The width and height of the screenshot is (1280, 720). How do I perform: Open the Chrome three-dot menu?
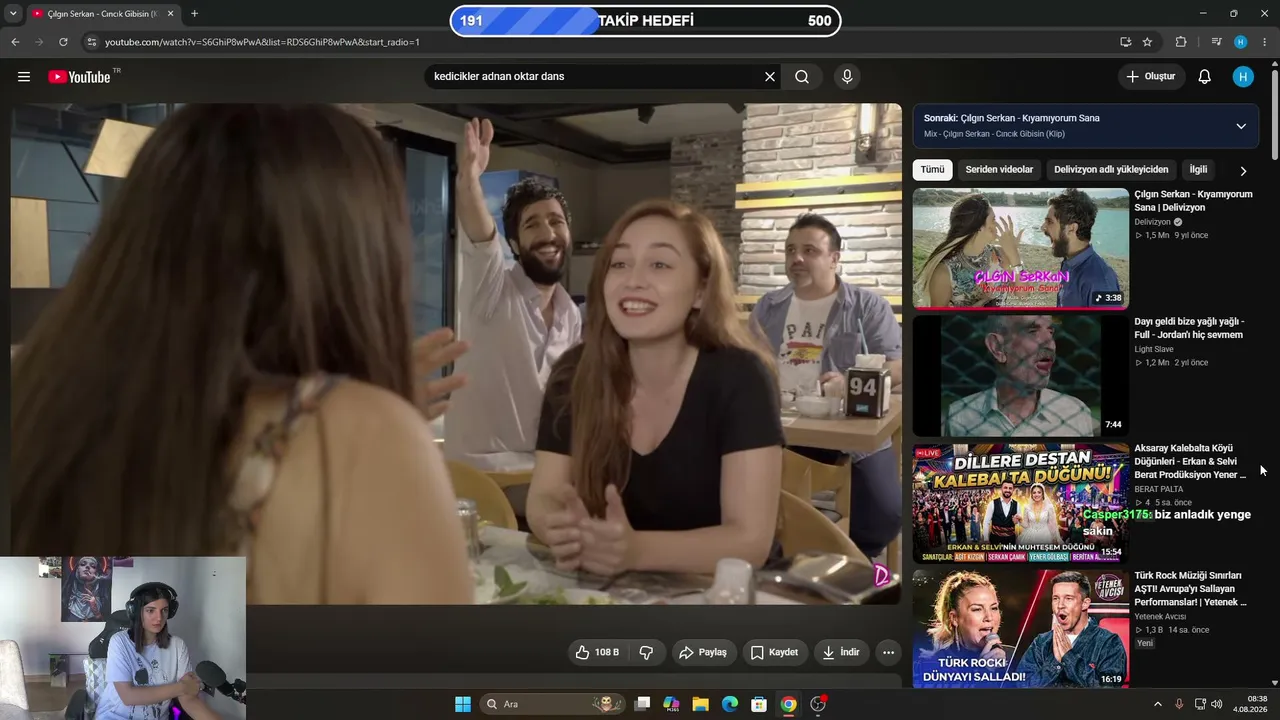1265,42
